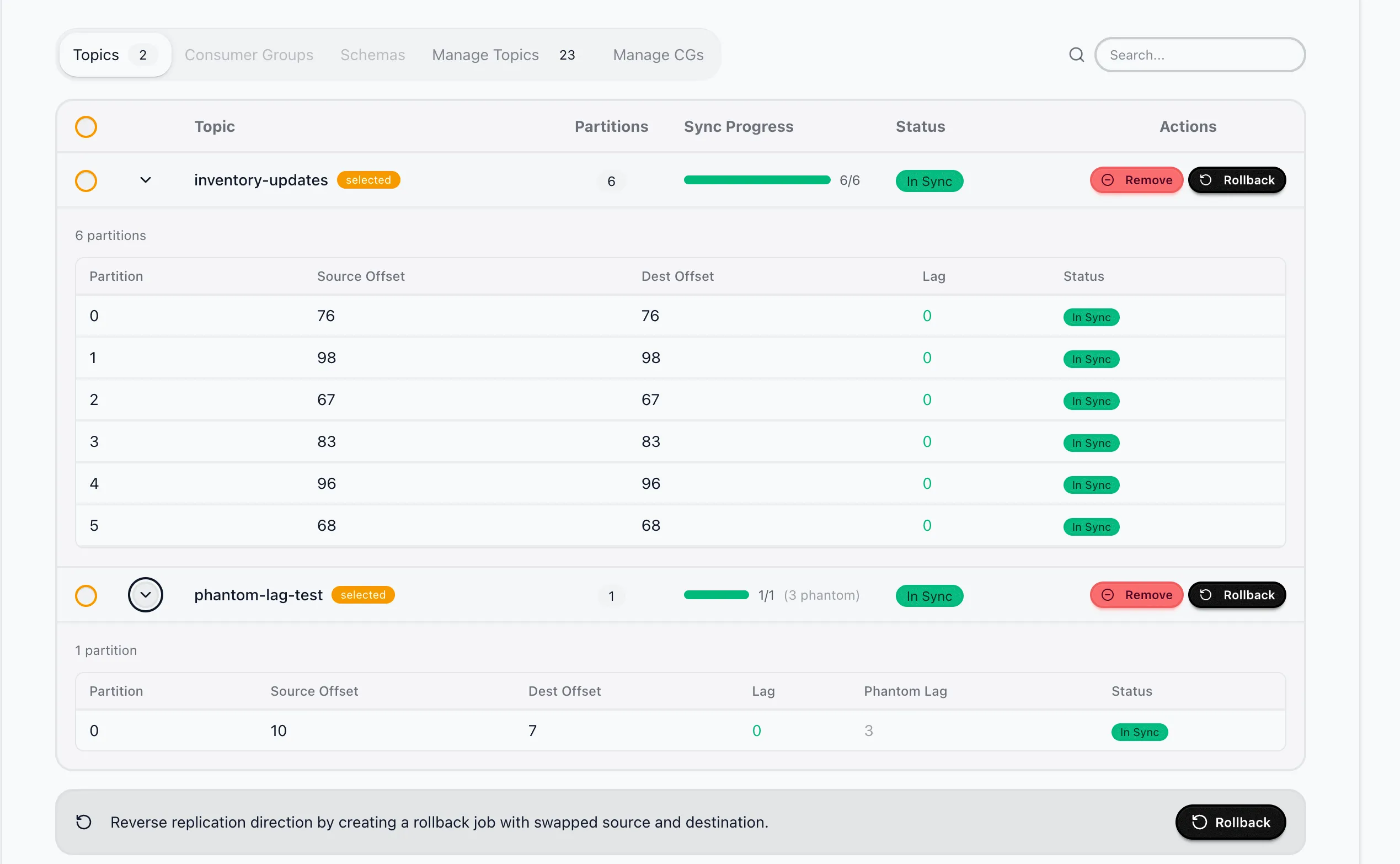This screenshot has width=1400, height=864.
Task: Click the rollback icon in the bottom banner
Action: (x=84, y=822)
